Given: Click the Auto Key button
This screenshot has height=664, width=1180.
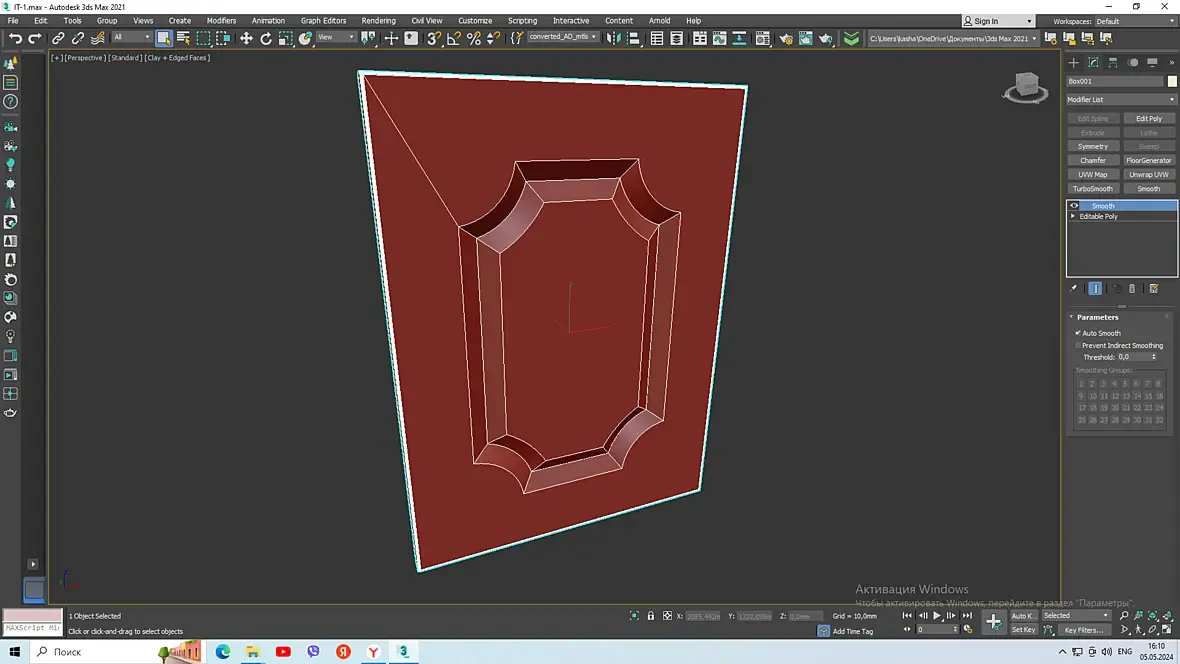Looking at the screenshot, I should (x=1022, y=616).
